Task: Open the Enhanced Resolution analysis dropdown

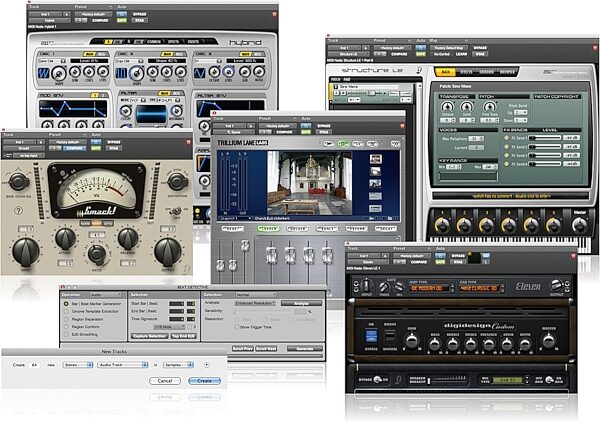Action: pyautogui.click(x=255, y=303)
